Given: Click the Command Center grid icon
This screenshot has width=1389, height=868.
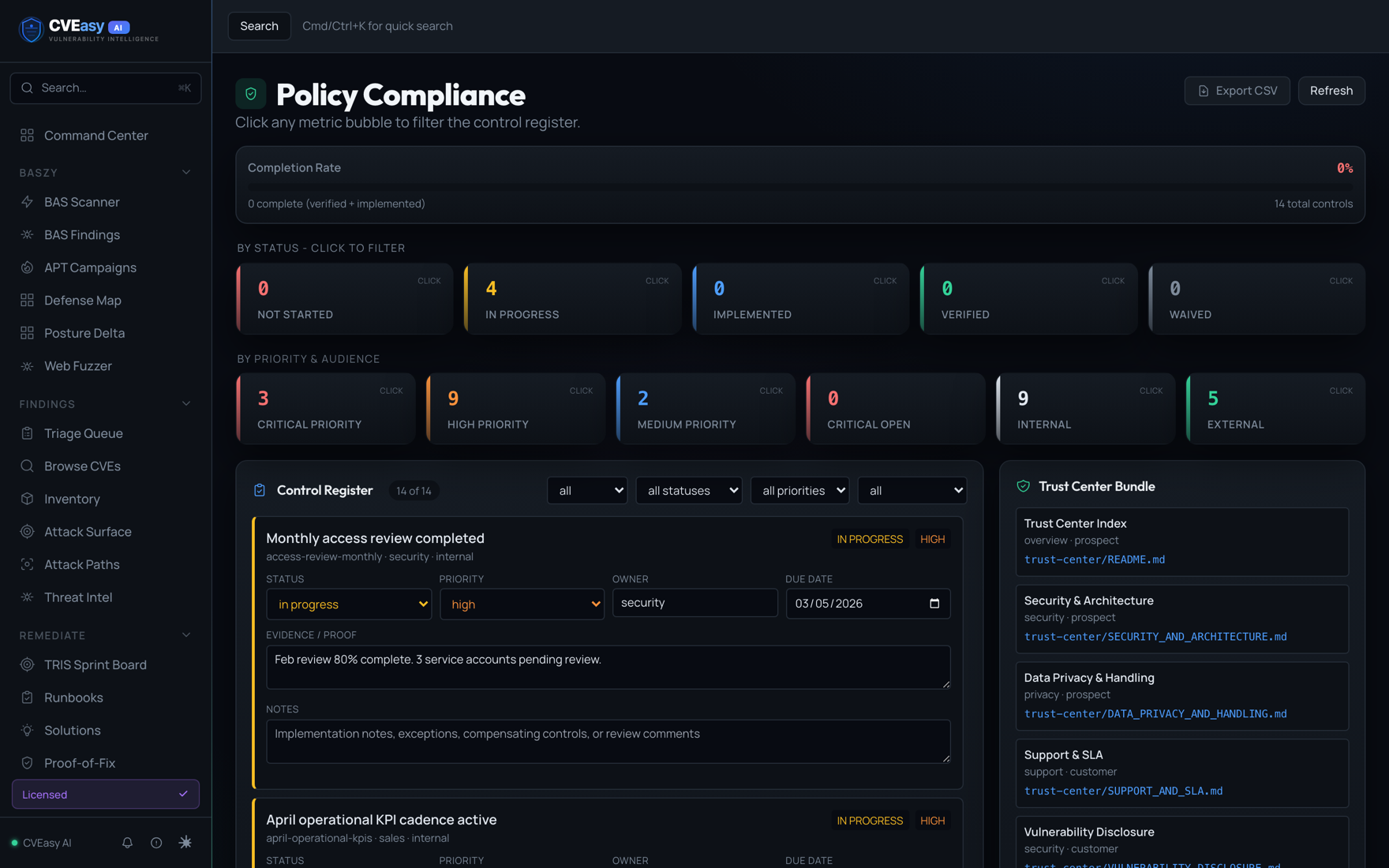Looking at the screenshot, I should point(27,135).
